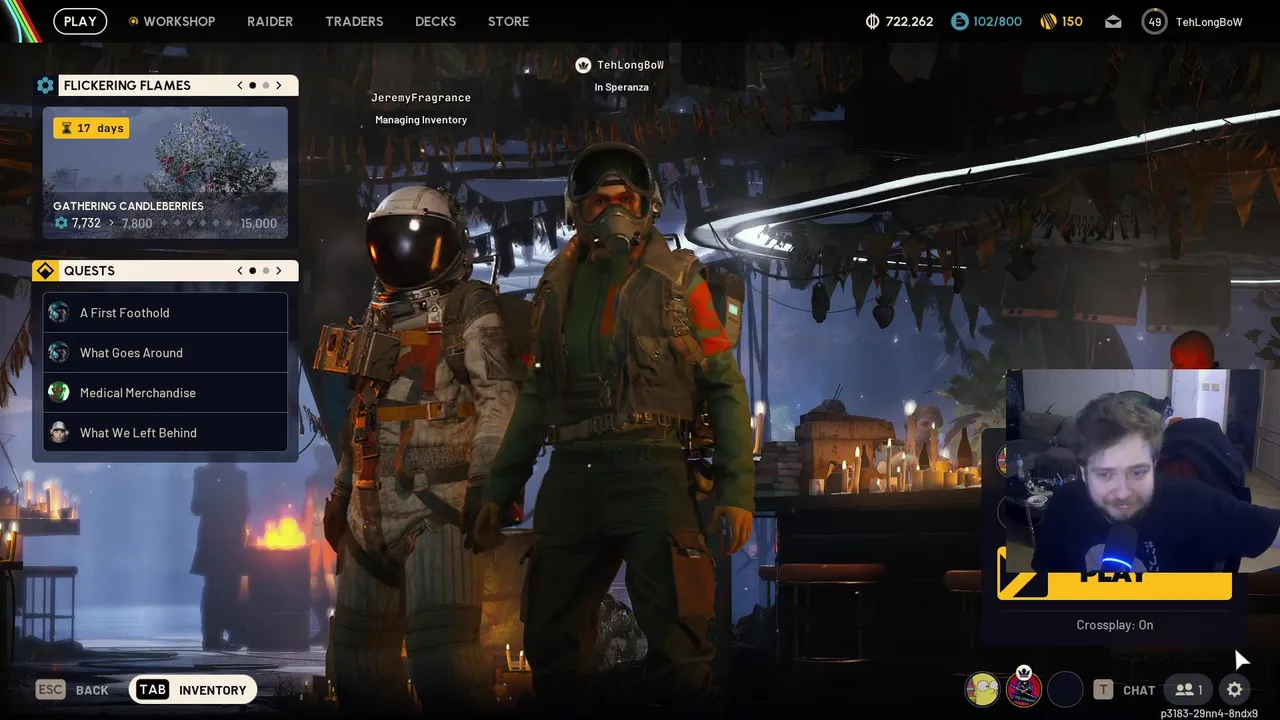Click the Quests diamond header icon
The image size is (1280, 720).
click(x=45, y=271)
